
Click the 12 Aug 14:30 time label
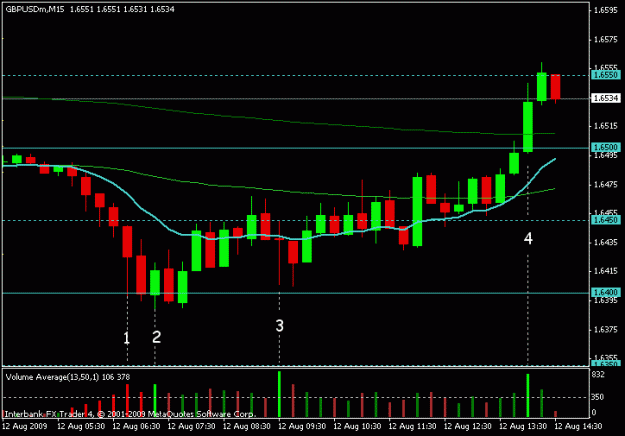tap(578, 426)
